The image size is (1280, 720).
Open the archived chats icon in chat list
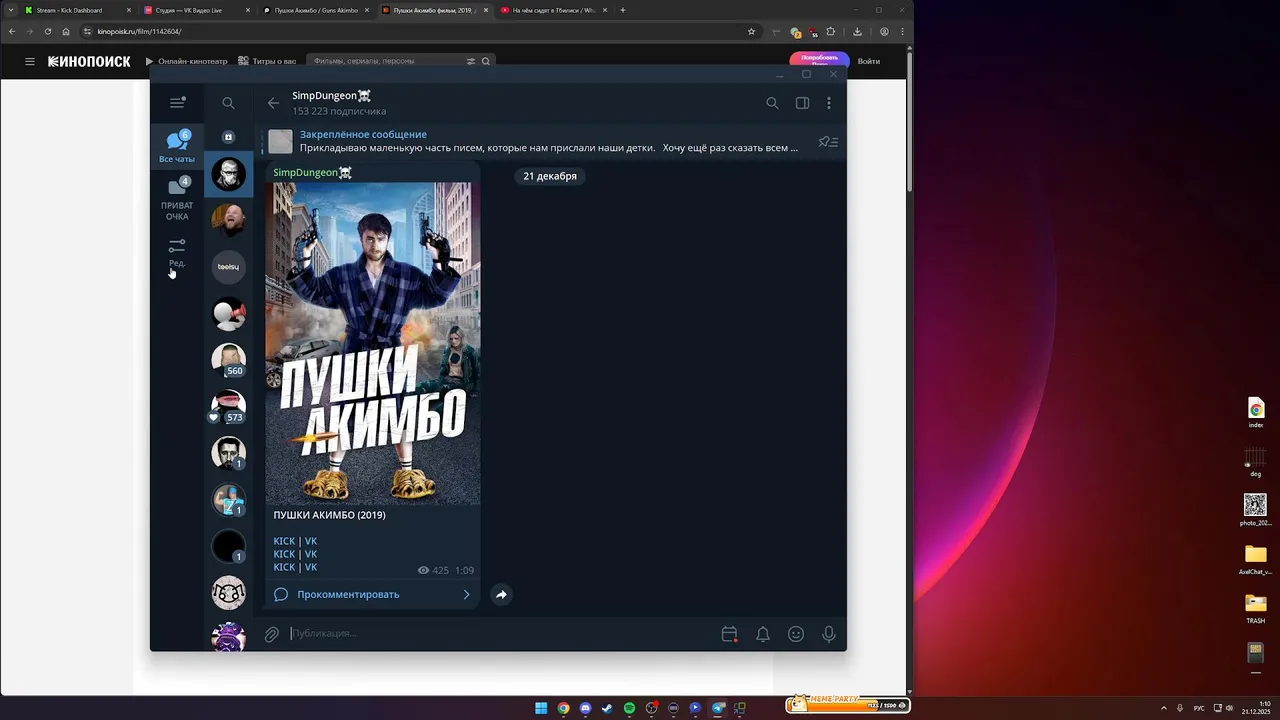pyautogui.click(x=228, y=137)
